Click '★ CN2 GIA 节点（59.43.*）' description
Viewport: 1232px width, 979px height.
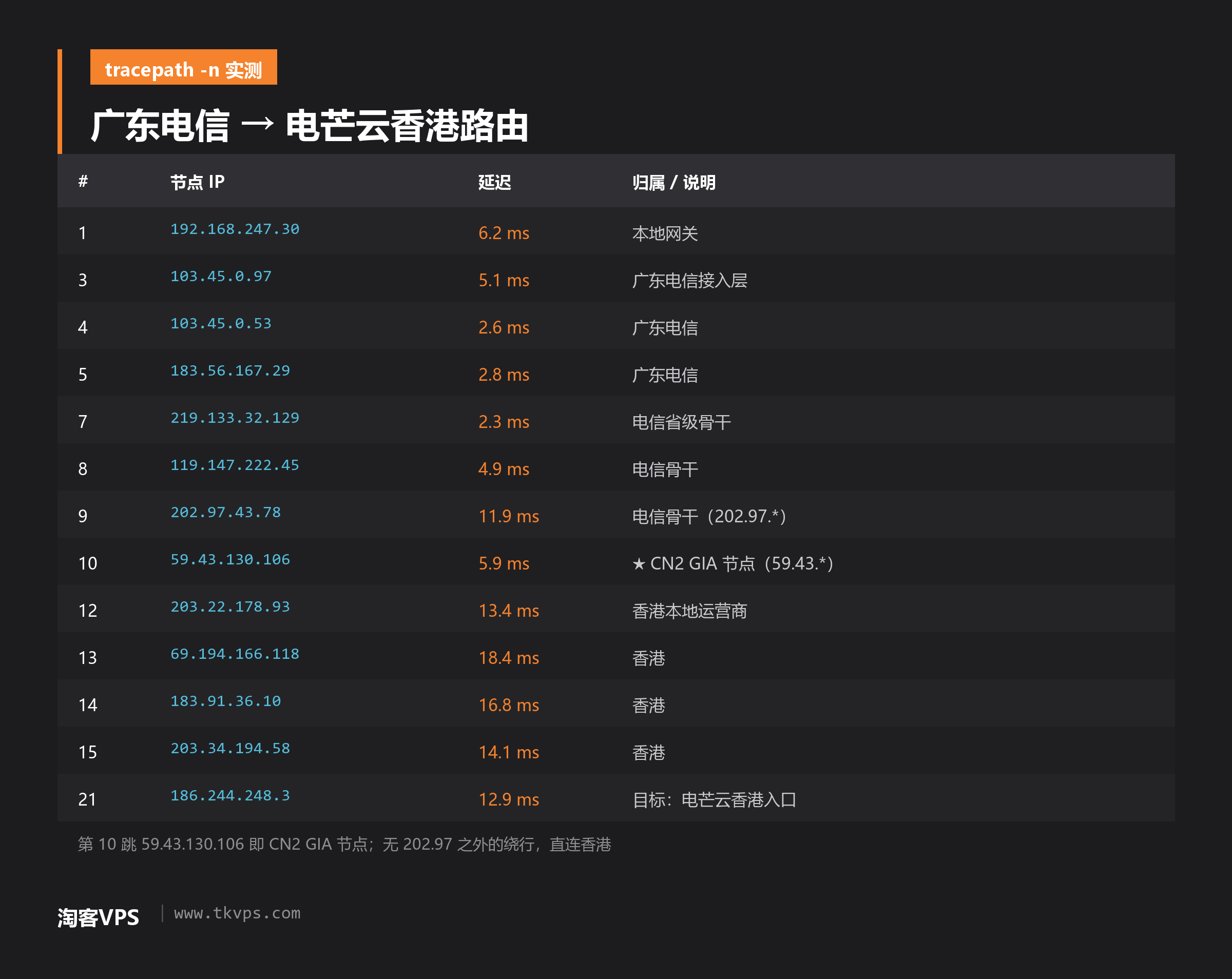[733, 564]
